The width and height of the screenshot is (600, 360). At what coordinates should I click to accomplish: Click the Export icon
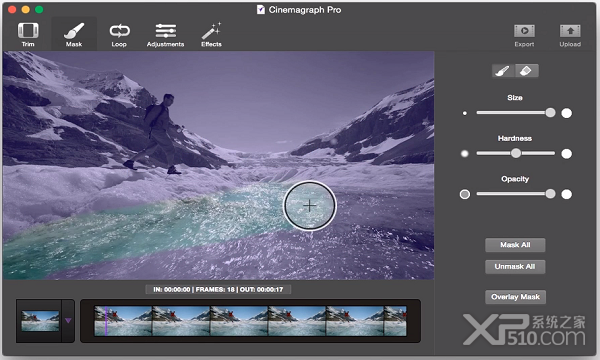coord(524,35)
